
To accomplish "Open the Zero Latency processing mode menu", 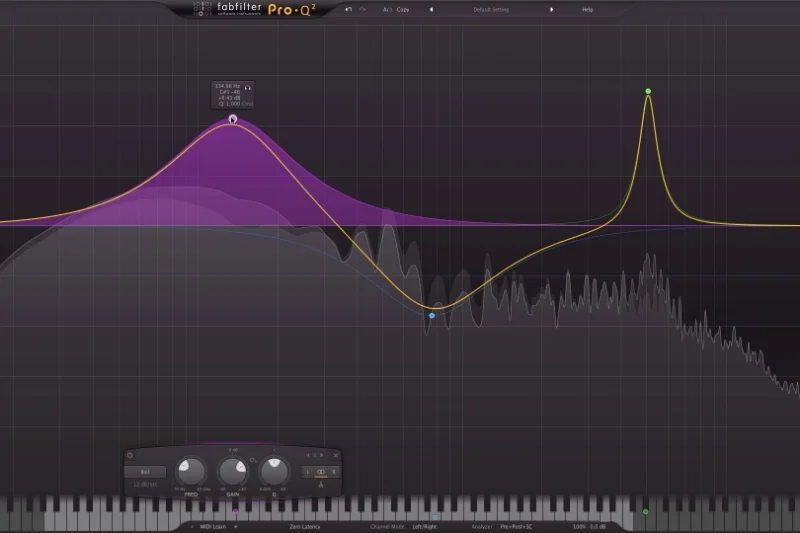I will coord(305,526).
